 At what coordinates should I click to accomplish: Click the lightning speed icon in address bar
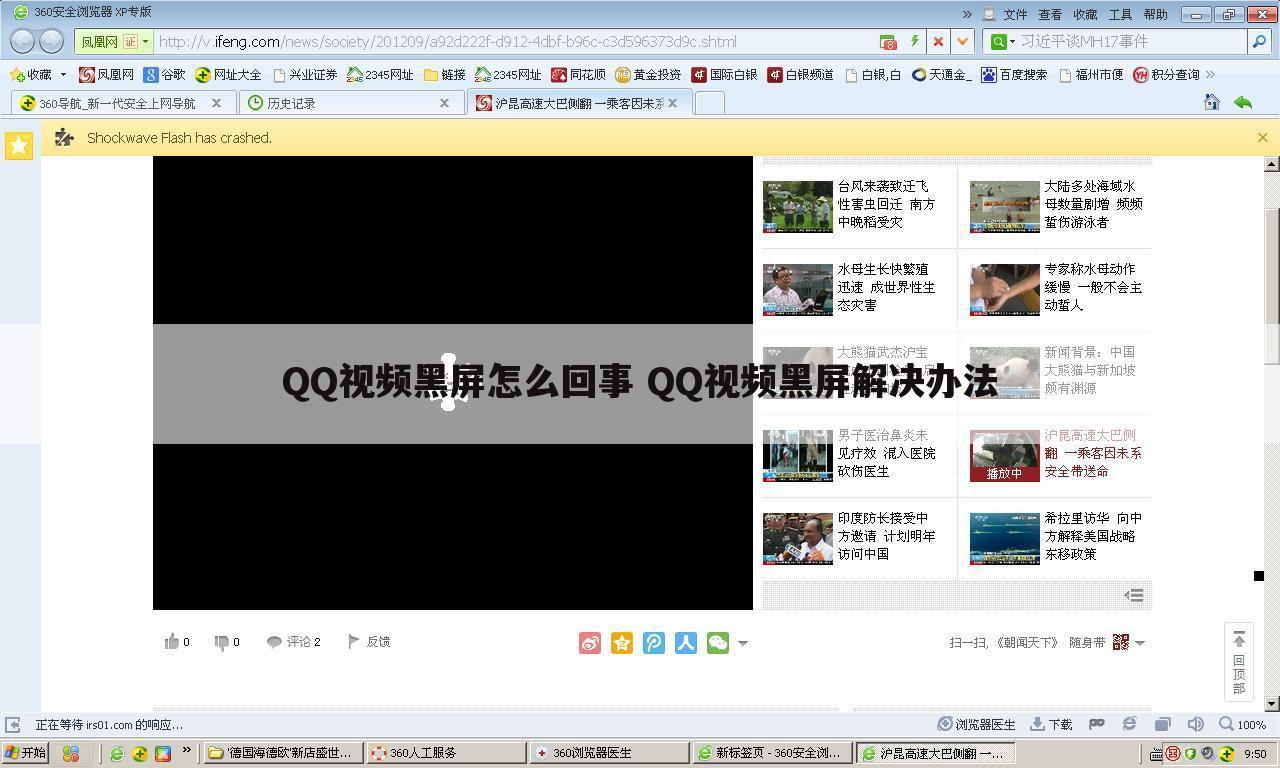click(x=915, y=41)
